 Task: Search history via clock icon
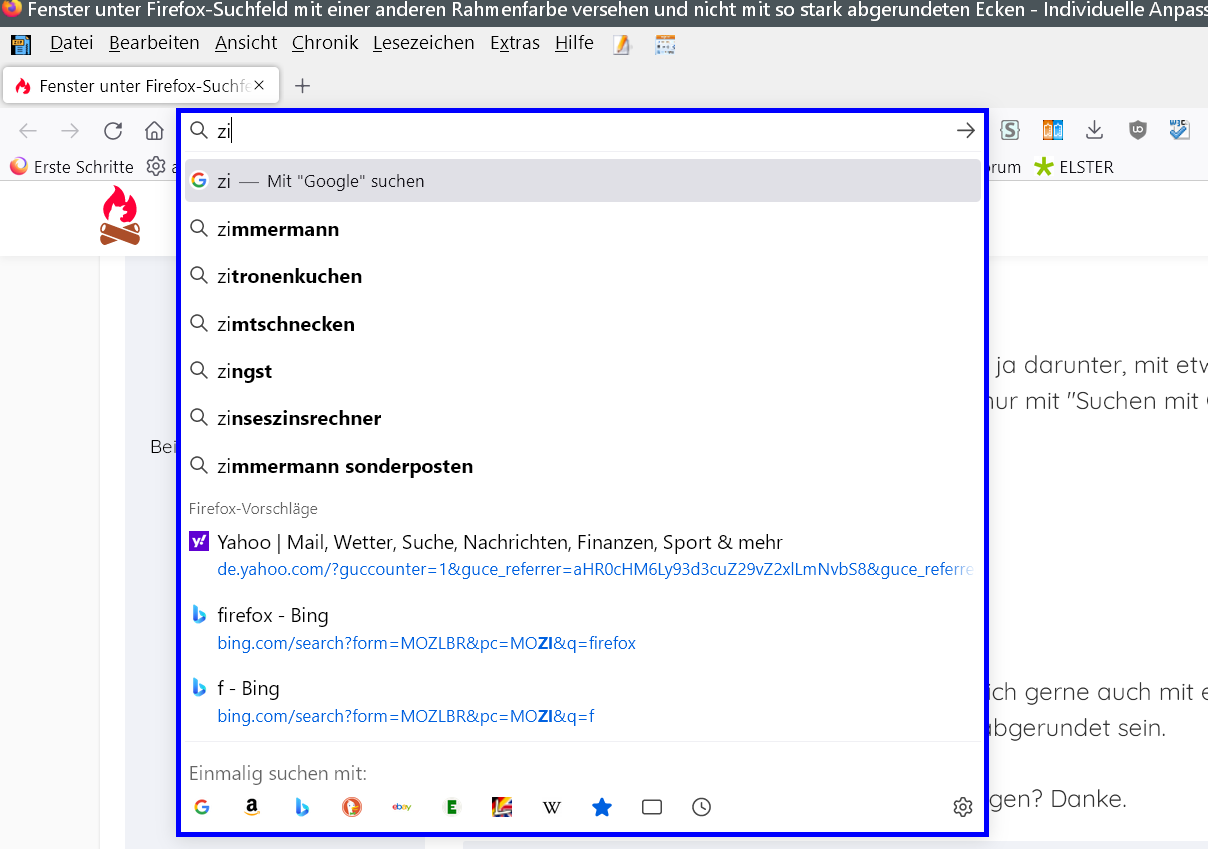(702, 807)
